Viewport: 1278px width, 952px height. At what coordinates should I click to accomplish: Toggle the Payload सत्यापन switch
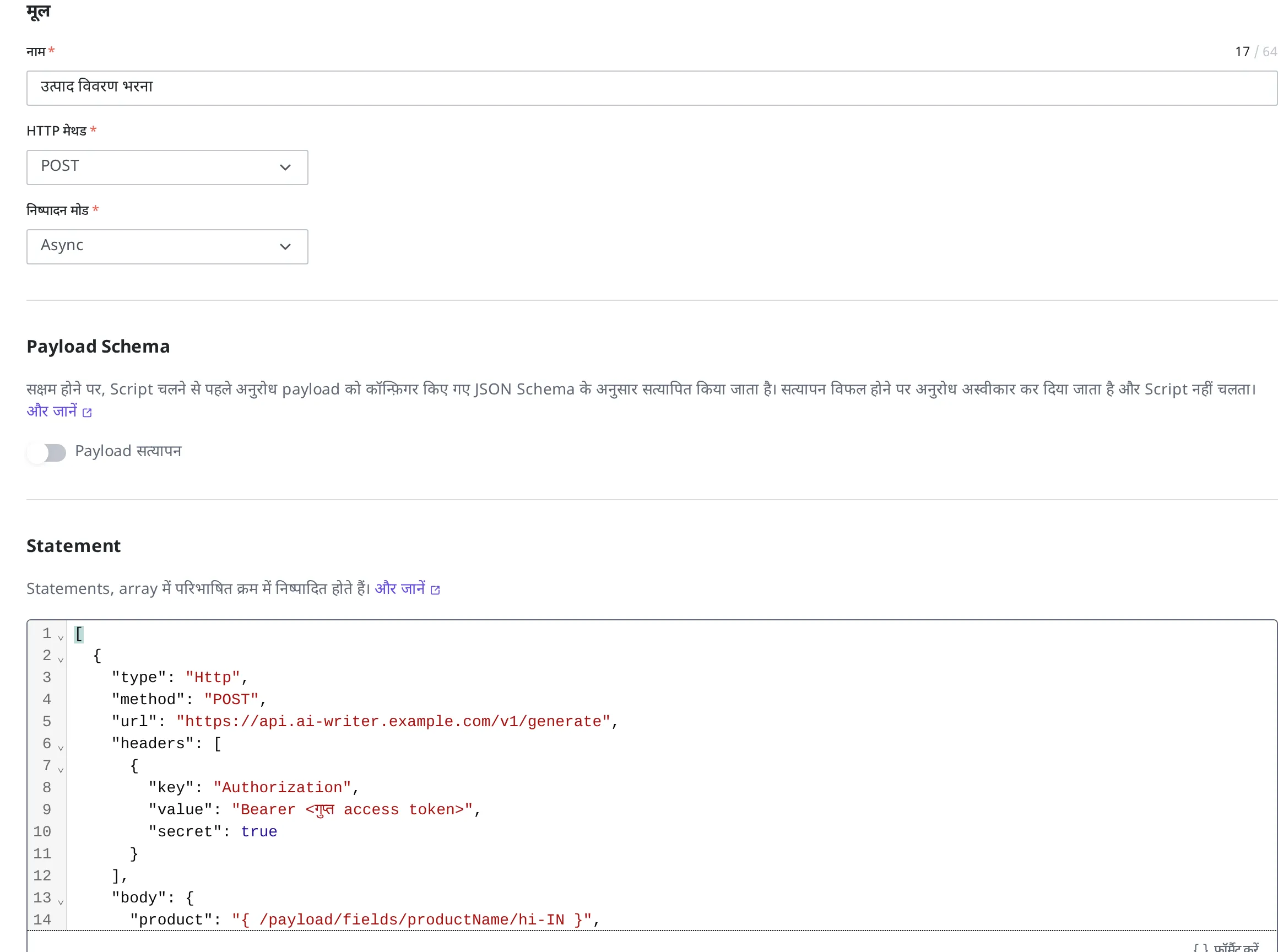tap(47, 452)
